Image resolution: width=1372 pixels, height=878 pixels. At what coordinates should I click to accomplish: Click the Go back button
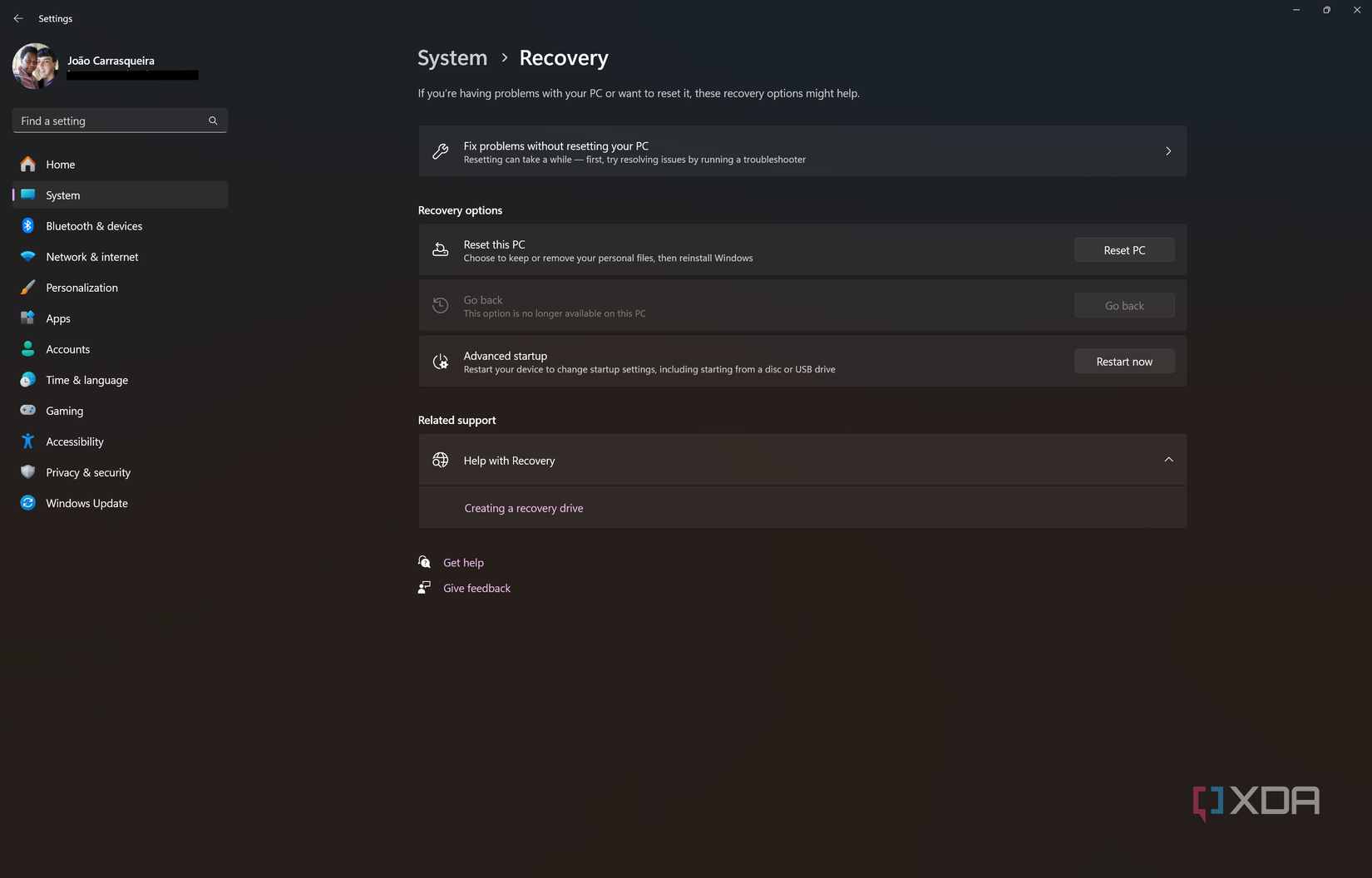(1124, 306)
